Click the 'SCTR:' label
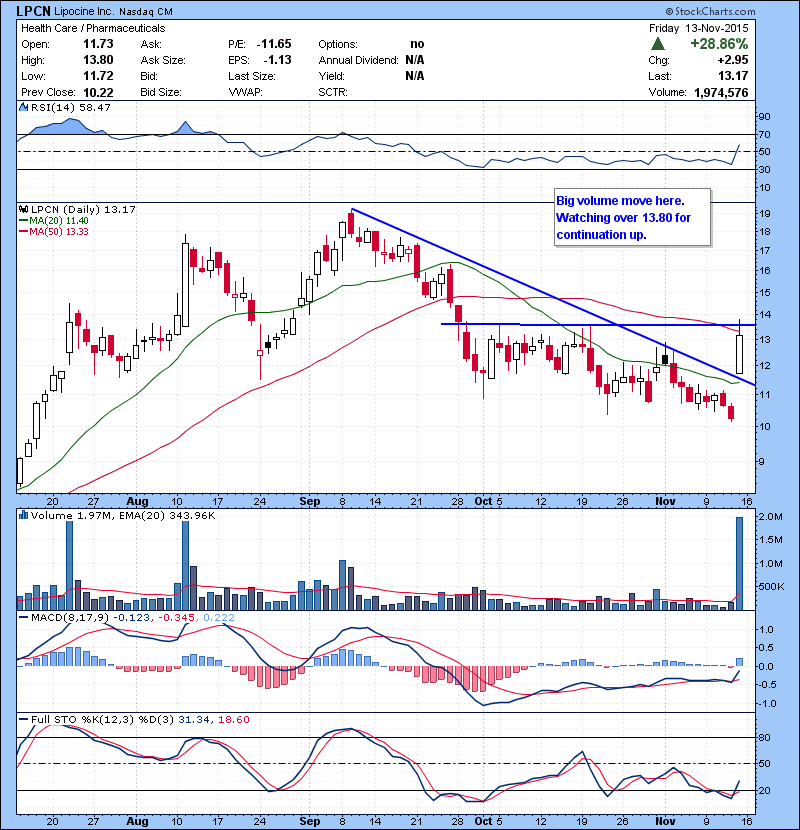Viewport: 800px width, 830px height. (333, 92)
